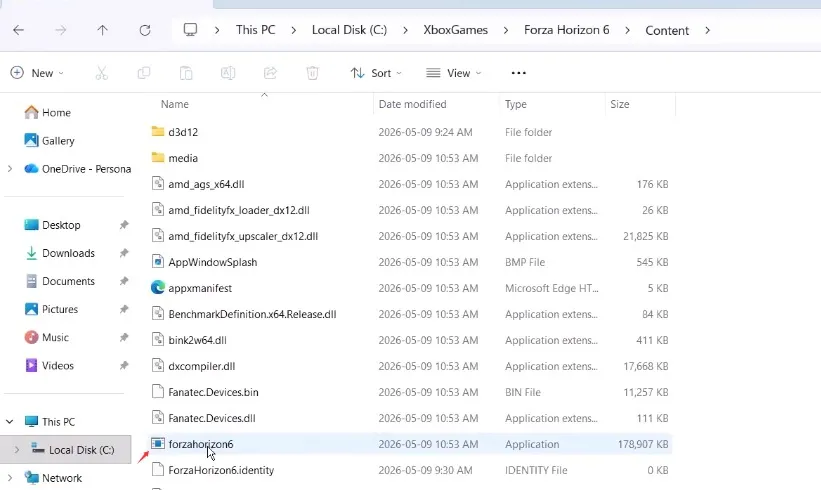Screen dimensions: 821x490
Task: Expand the Network tree node
Action: pyautogui.click(x=10, y=478)
